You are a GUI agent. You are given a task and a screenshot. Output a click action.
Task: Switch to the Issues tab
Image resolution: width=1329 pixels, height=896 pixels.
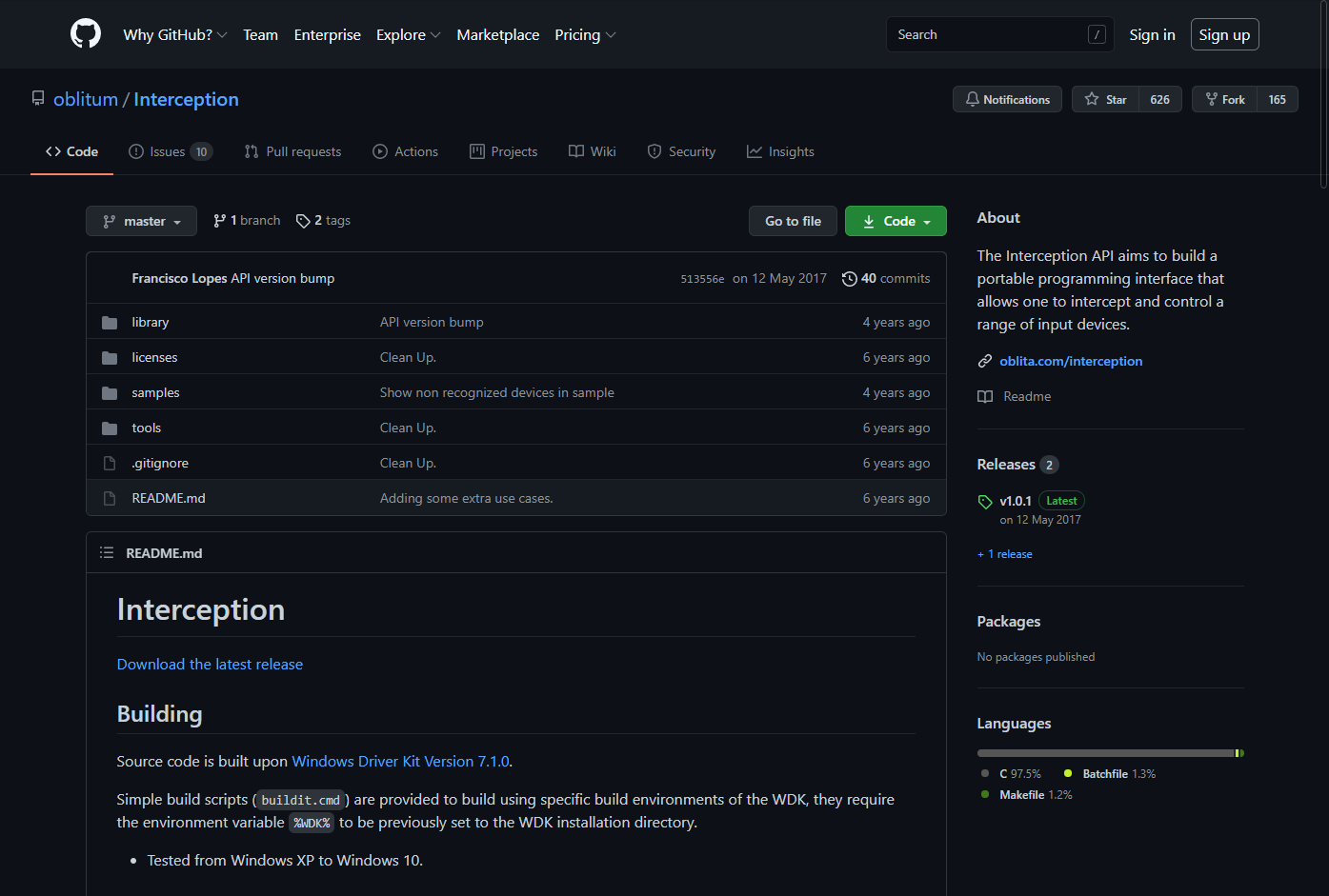[x=171, y=151]
